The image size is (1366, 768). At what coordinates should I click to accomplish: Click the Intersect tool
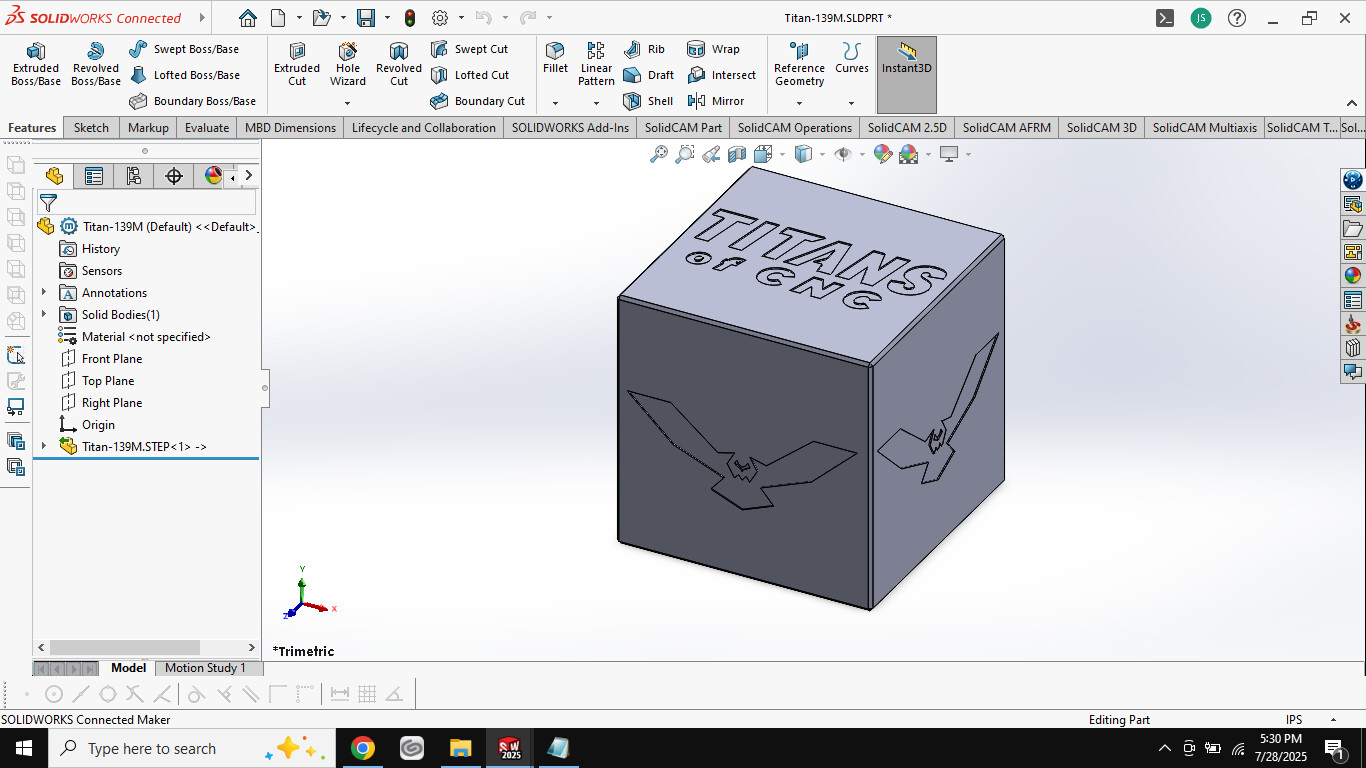click(x=722, y=75)
